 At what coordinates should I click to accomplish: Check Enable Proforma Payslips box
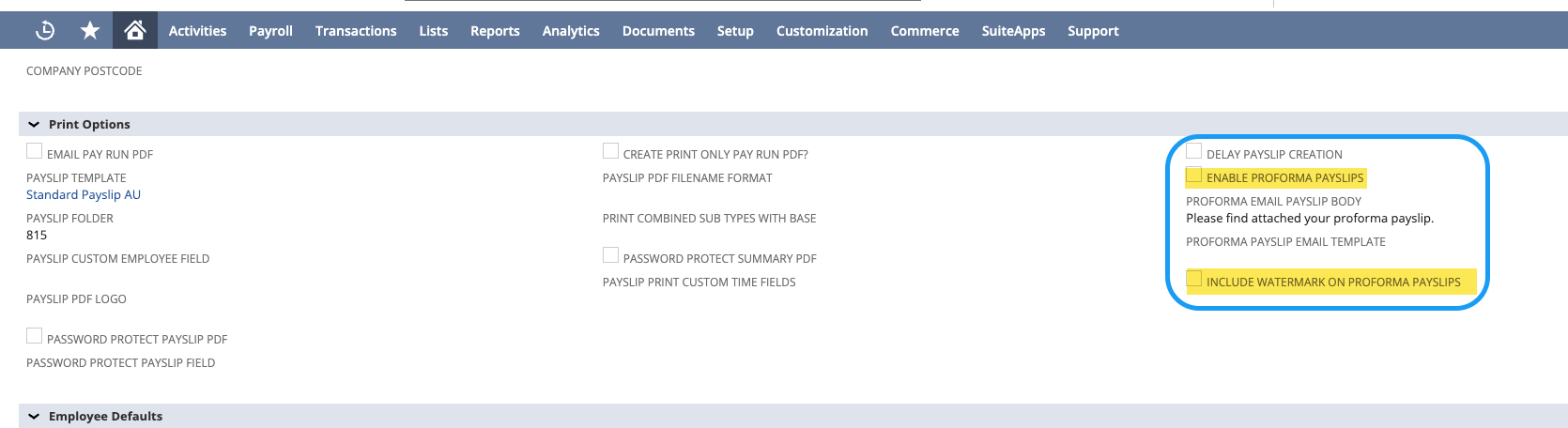tap(1194, 175)
